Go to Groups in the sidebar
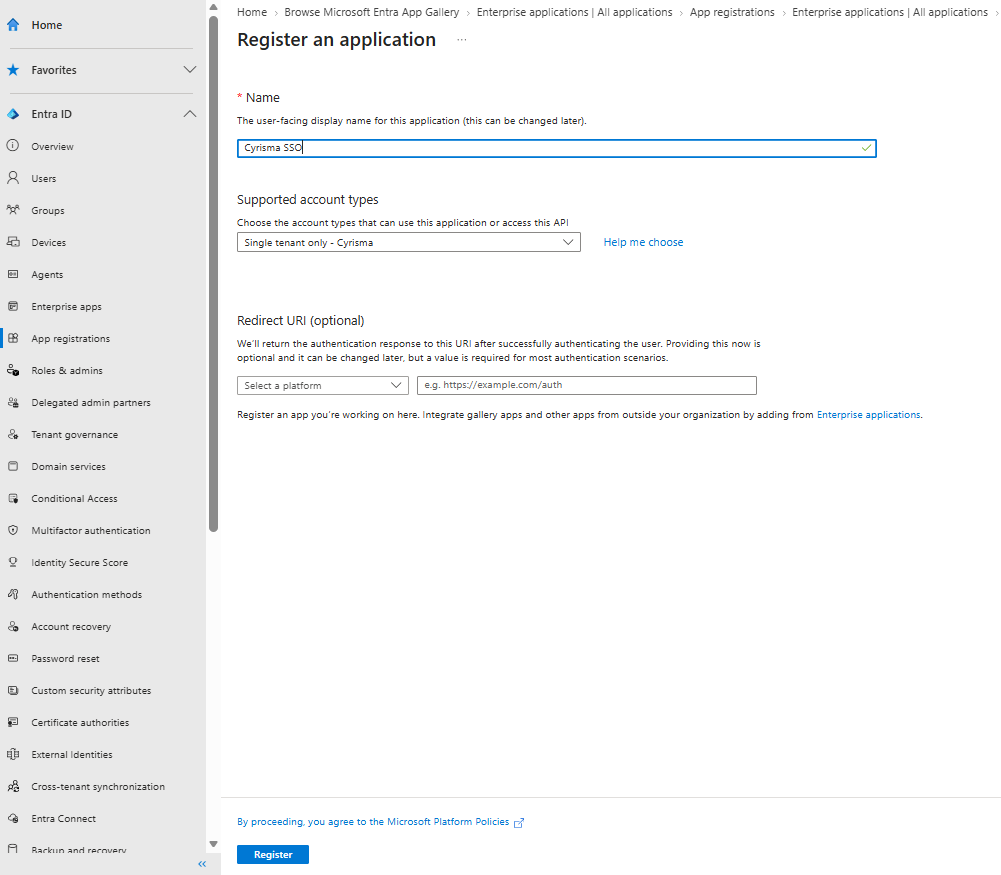The image size is (1001, 875). [48, 211]
